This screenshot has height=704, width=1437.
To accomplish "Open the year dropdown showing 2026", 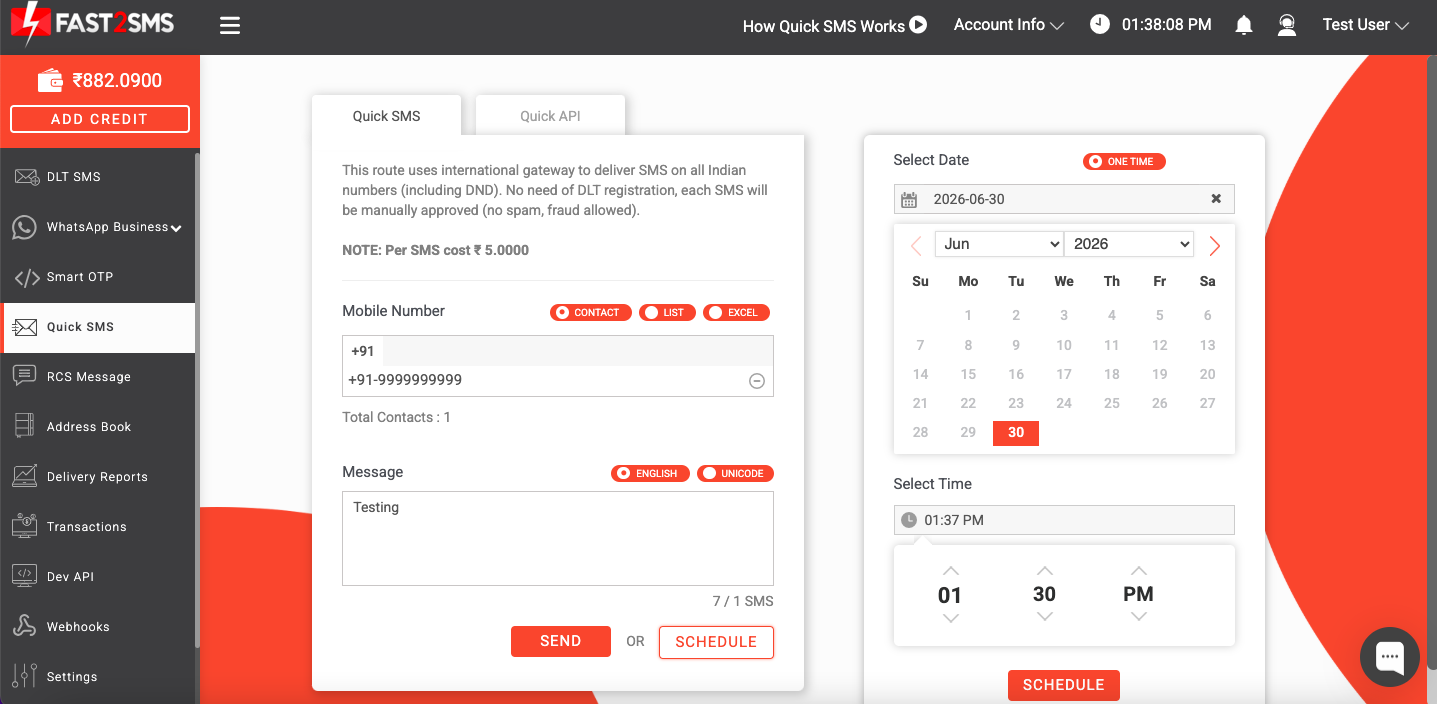I will coord(1129,244).
